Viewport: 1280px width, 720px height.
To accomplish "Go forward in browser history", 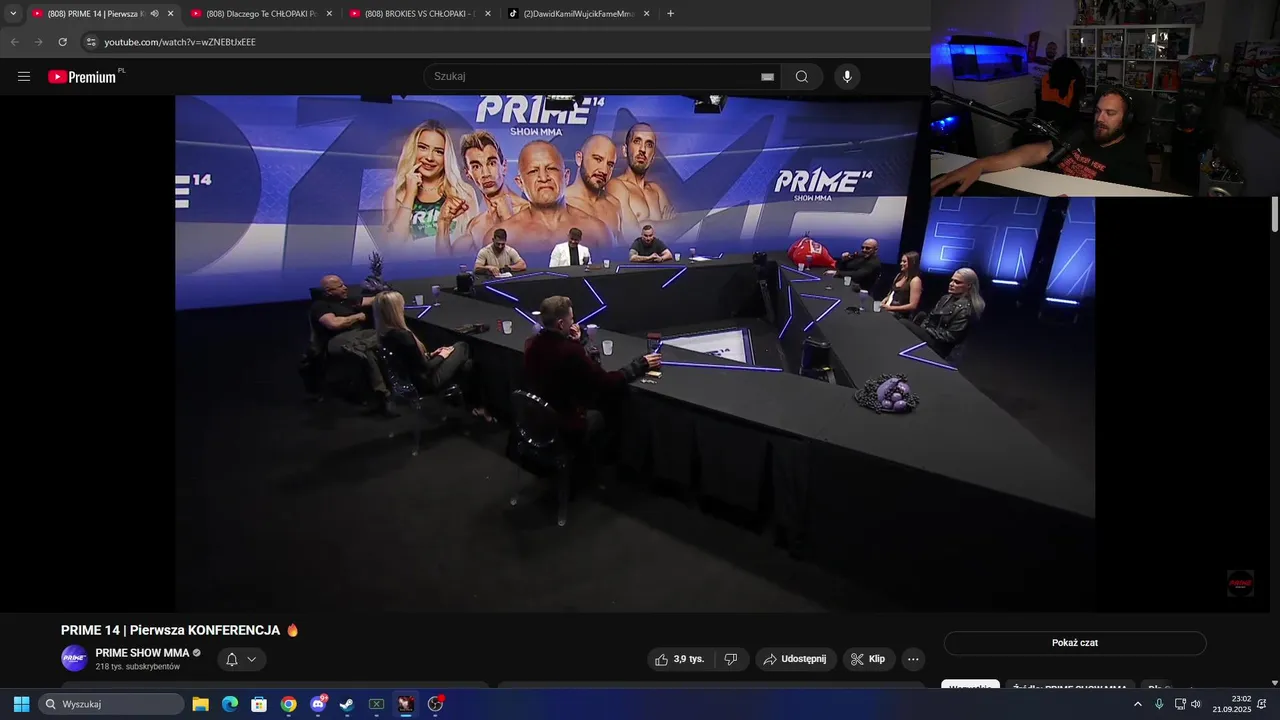I will (38, 42).
